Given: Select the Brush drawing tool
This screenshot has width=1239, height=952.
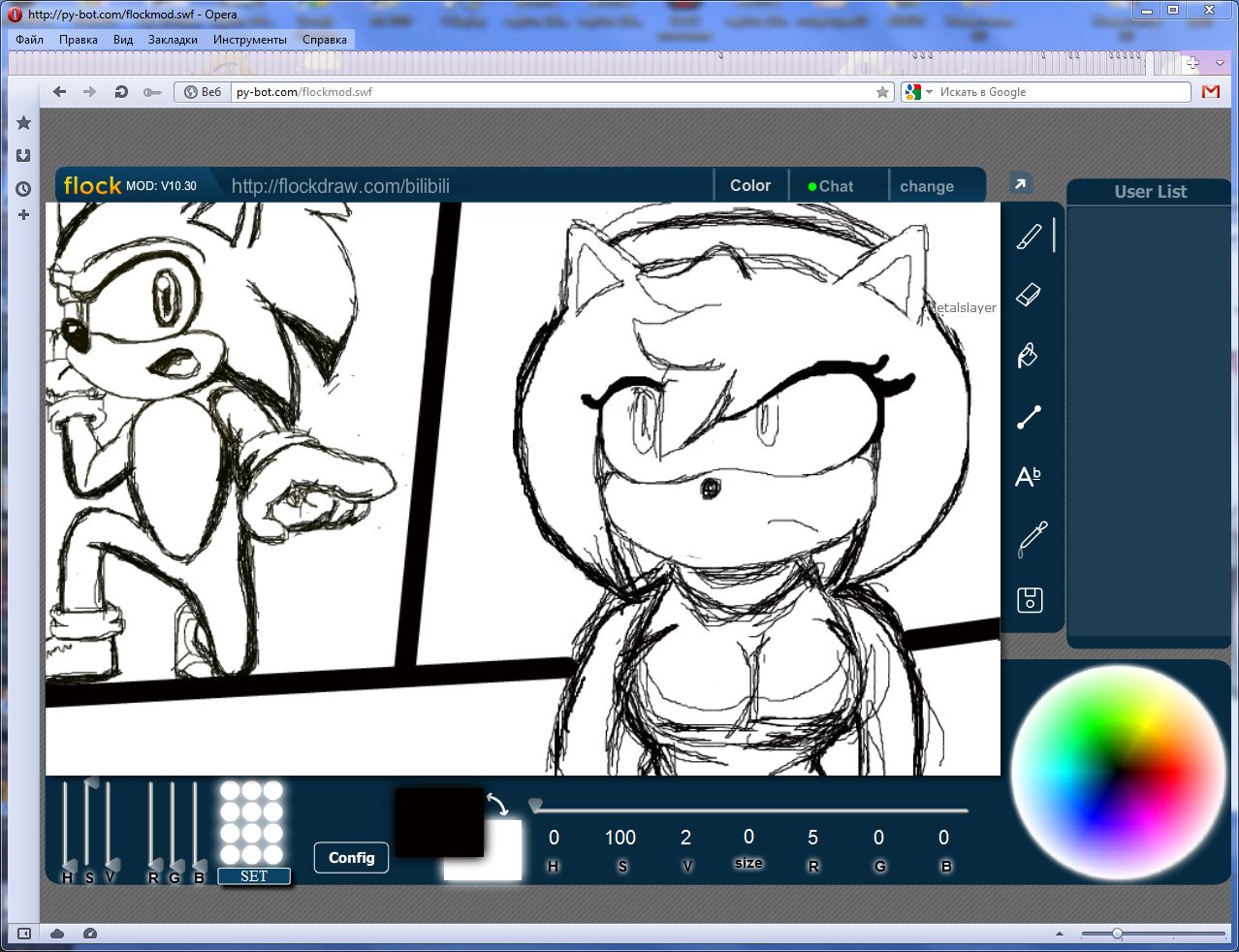Looking at the screenshot, I should [1029, 236].
